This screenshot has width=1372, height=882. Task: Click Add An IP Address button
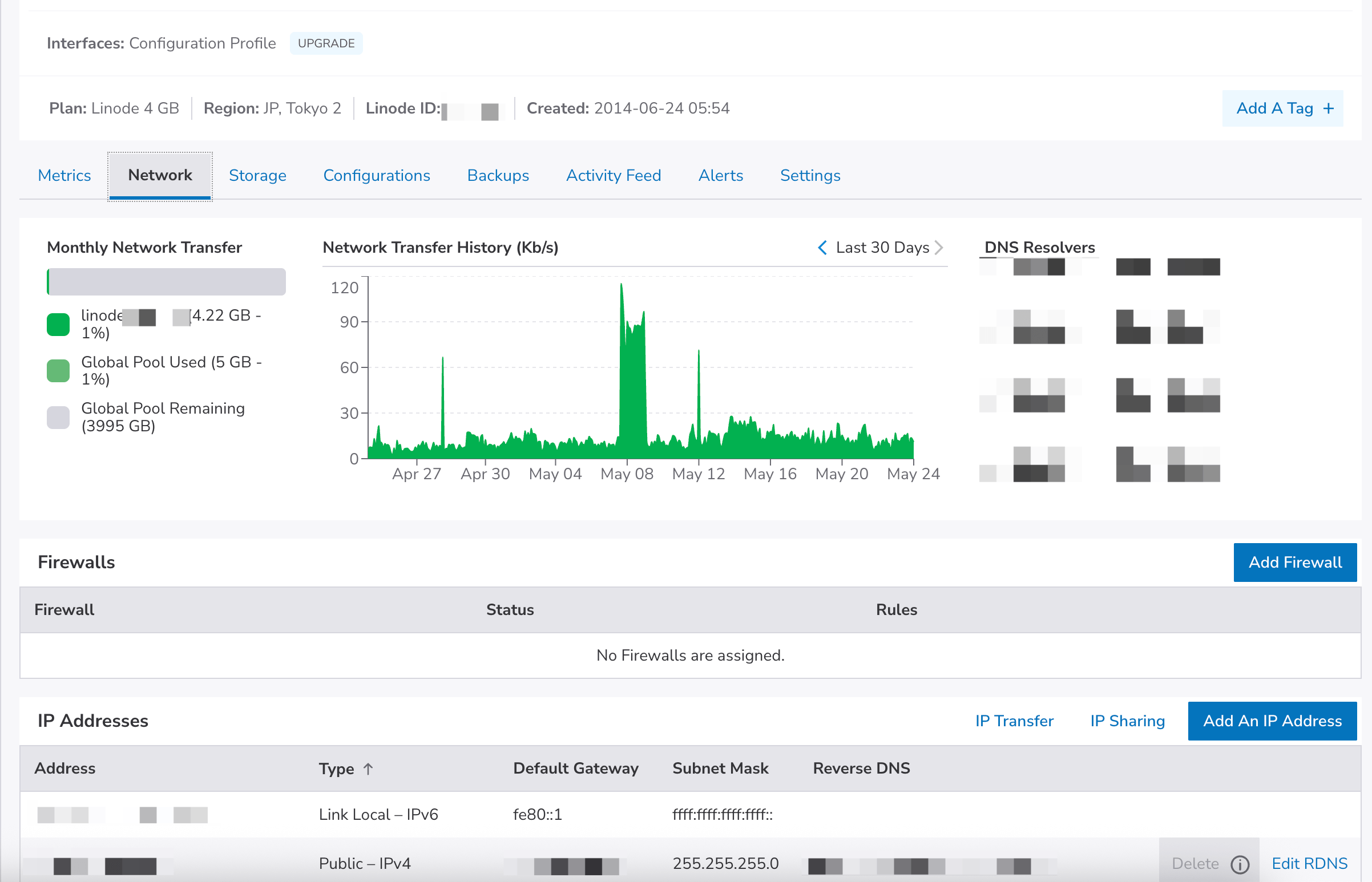click(x=1272, y=721)
